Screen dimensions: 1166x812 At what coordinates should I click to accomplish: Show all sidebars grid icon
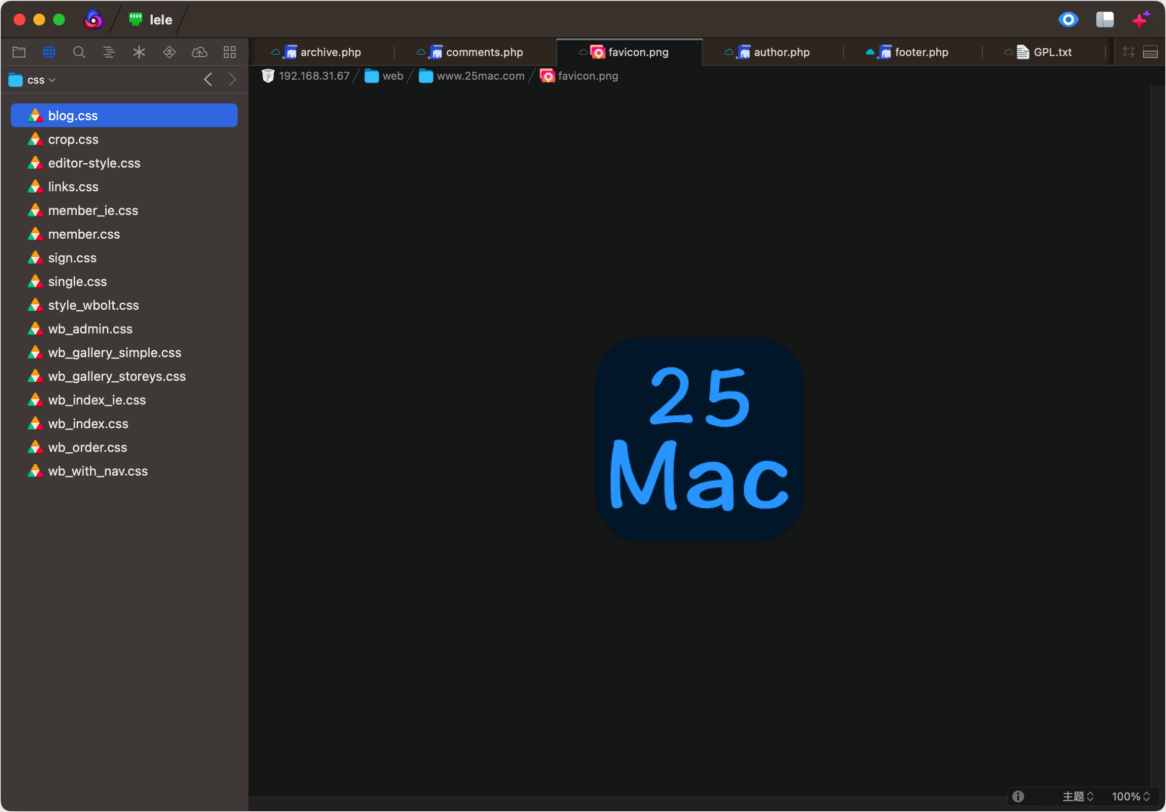[x=230, y=52]
